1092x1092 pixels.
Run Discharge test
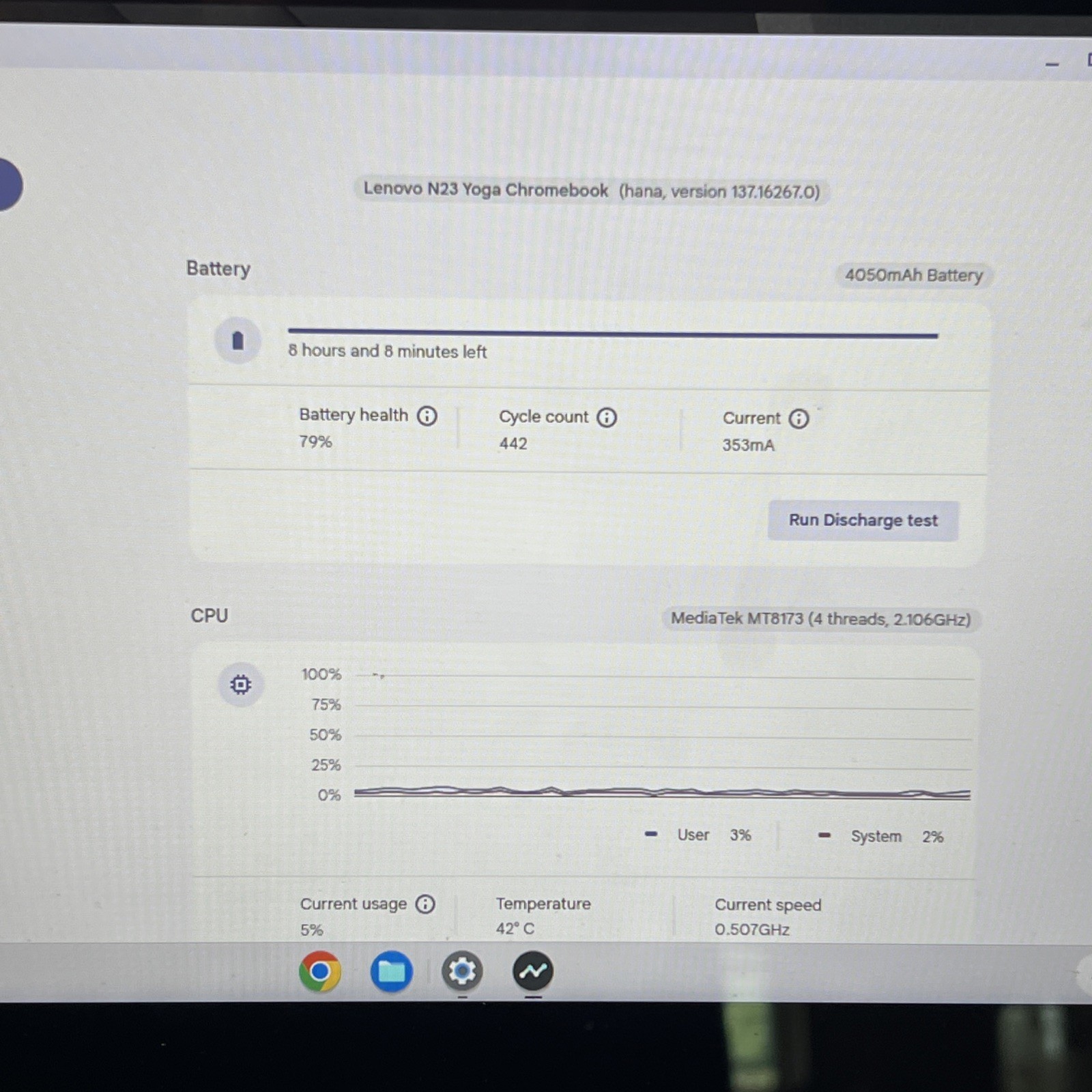[x=863, y=521]
